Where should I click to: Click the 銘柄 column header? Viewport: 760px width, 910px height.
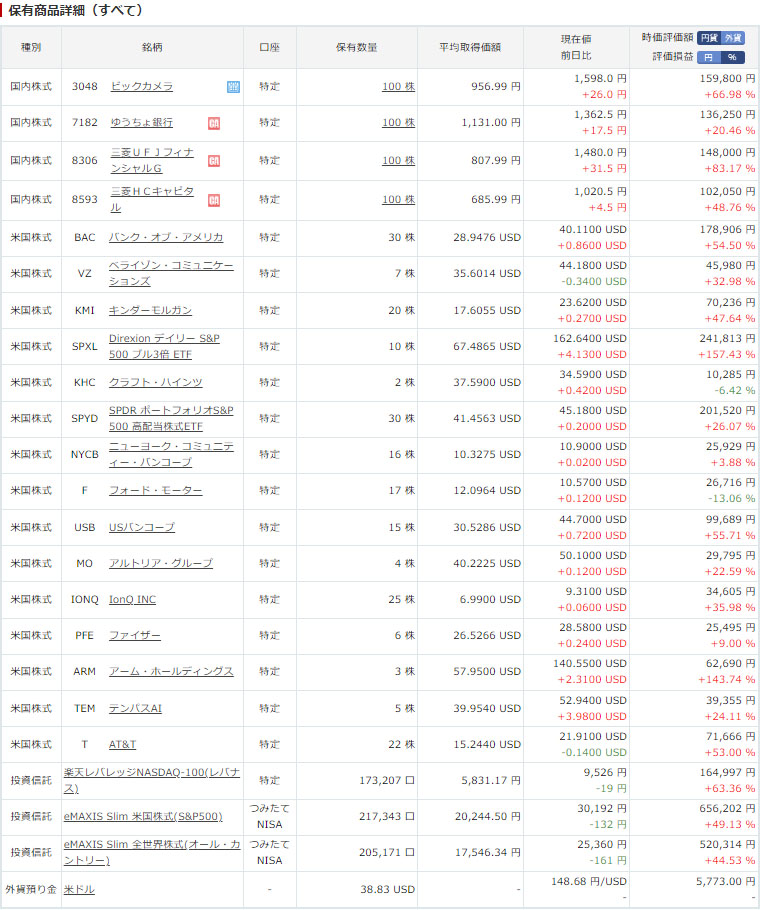(x=152, y=47)
